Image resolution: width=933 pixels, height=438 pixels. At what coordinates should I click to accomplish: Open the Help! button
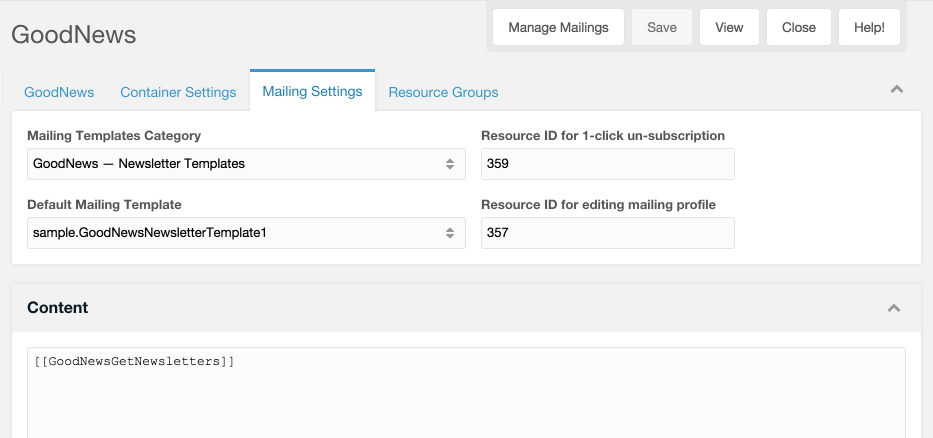point(869,27)
